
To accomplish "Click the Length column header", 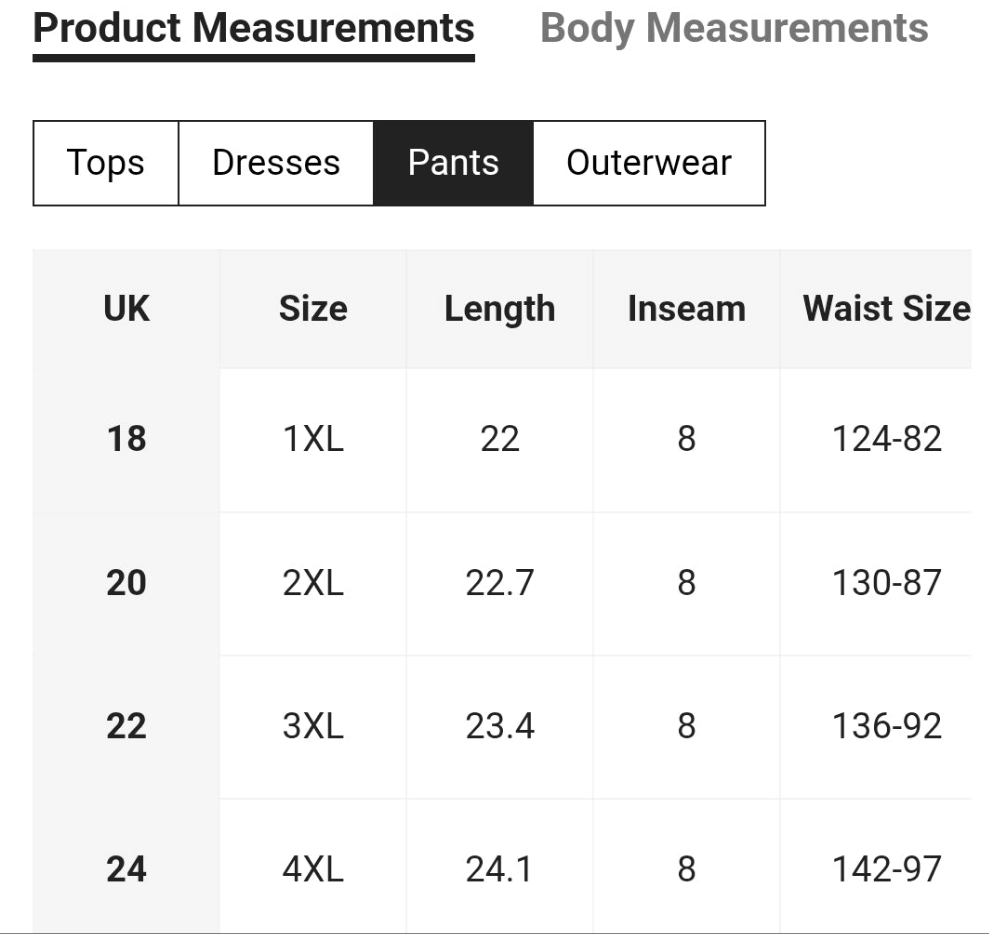I will pyautogui.click(x=499, y=309).
